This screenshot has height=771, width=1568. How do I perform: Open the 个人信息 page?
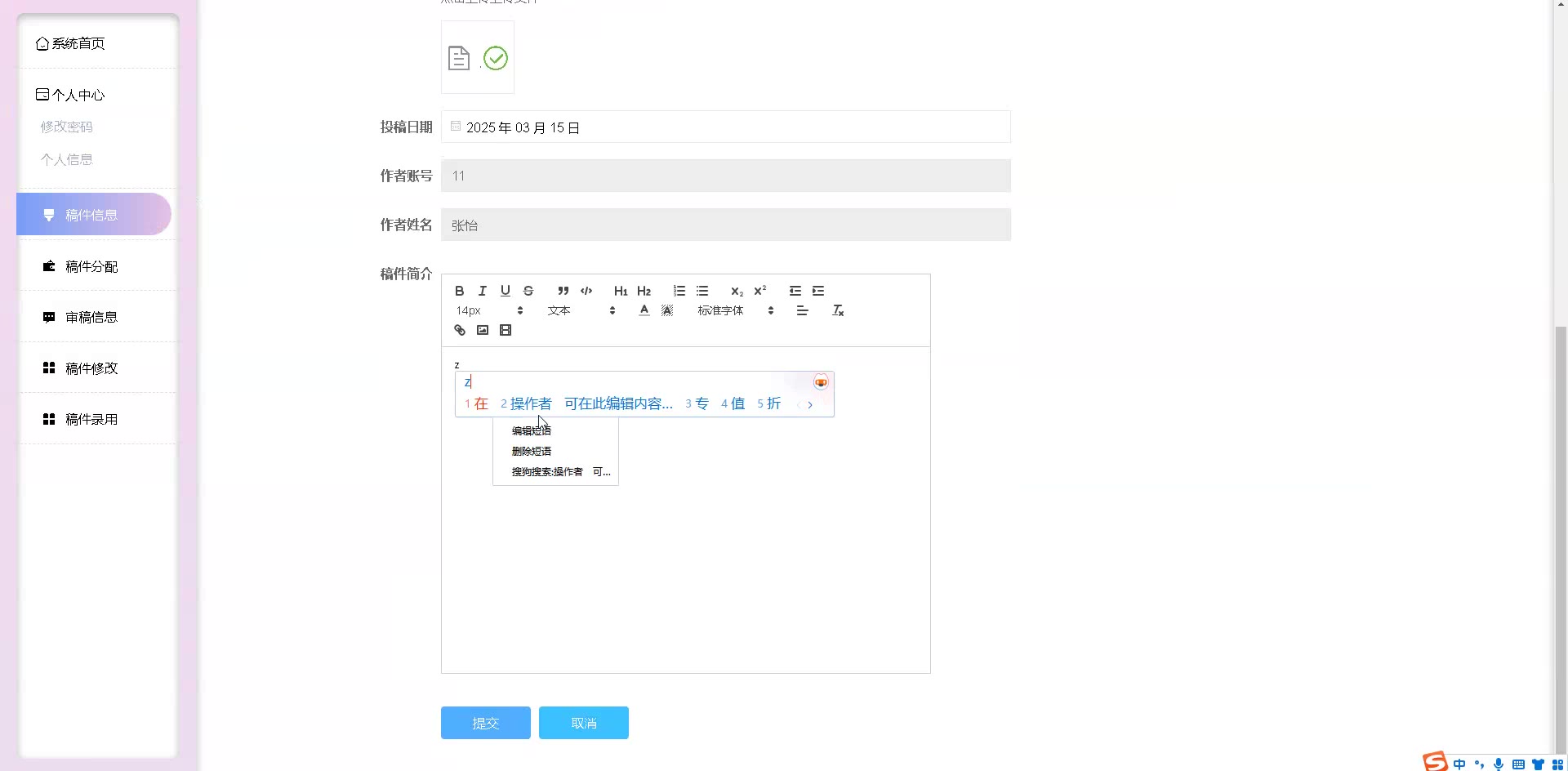click(67, 159)
